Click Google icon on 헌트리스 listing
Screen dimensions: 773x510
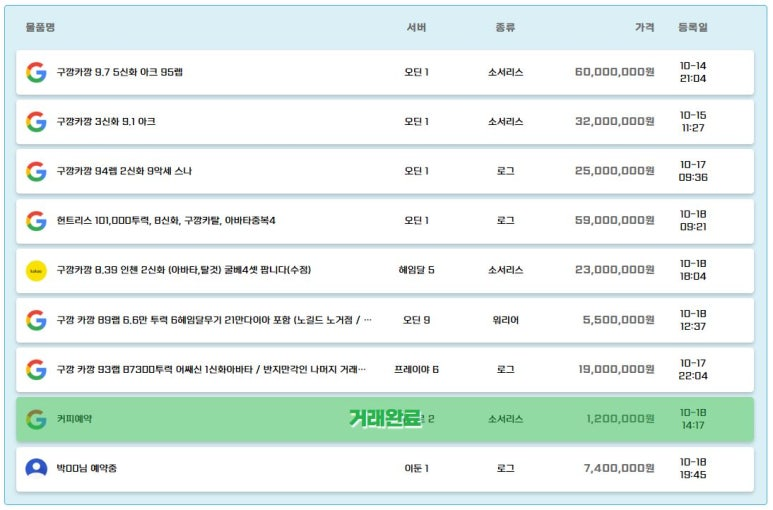pos(36,221)
